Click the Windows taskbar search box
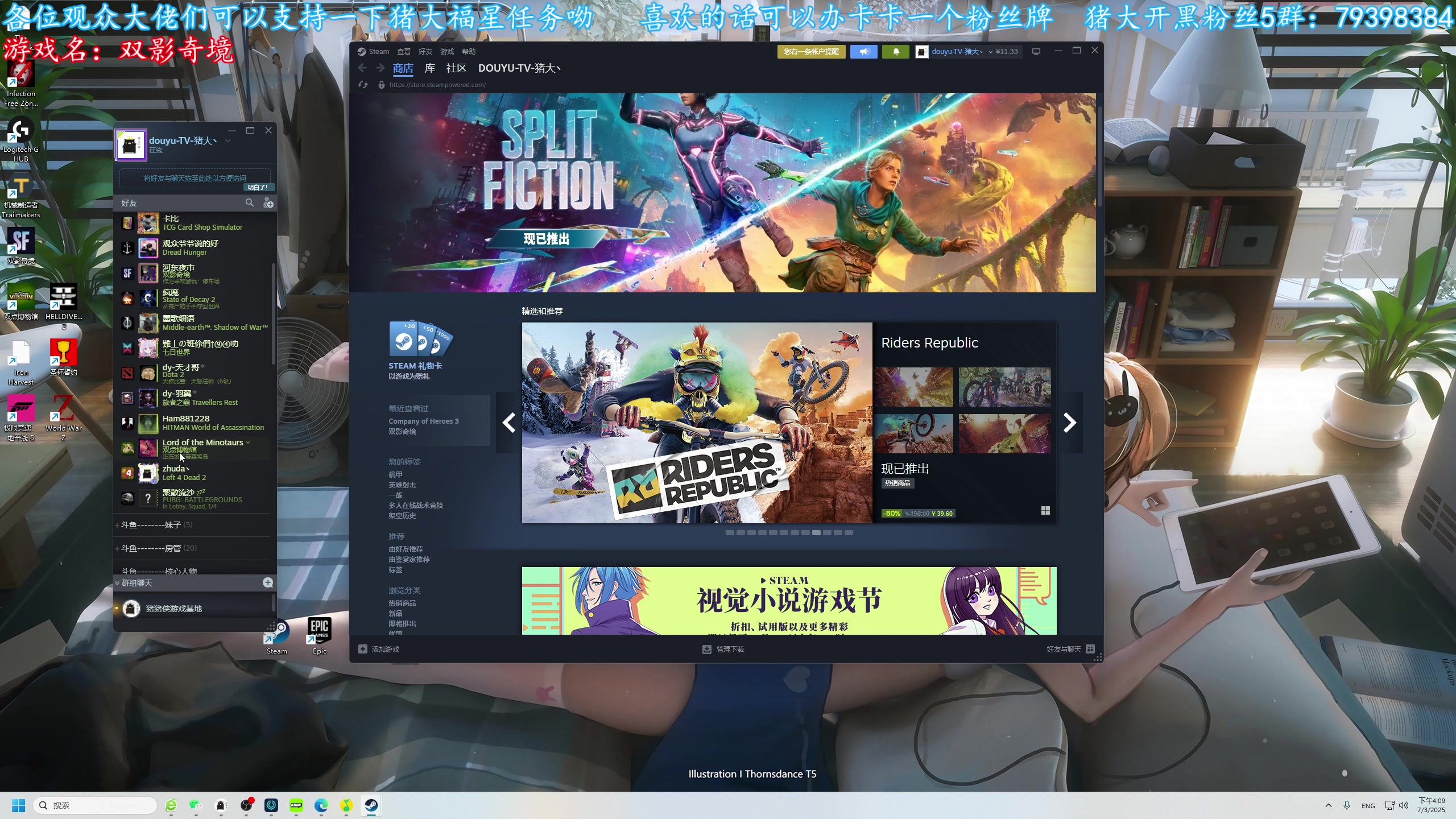The height and width of the screenshot is (819, 1456). (x=95, y=805)
